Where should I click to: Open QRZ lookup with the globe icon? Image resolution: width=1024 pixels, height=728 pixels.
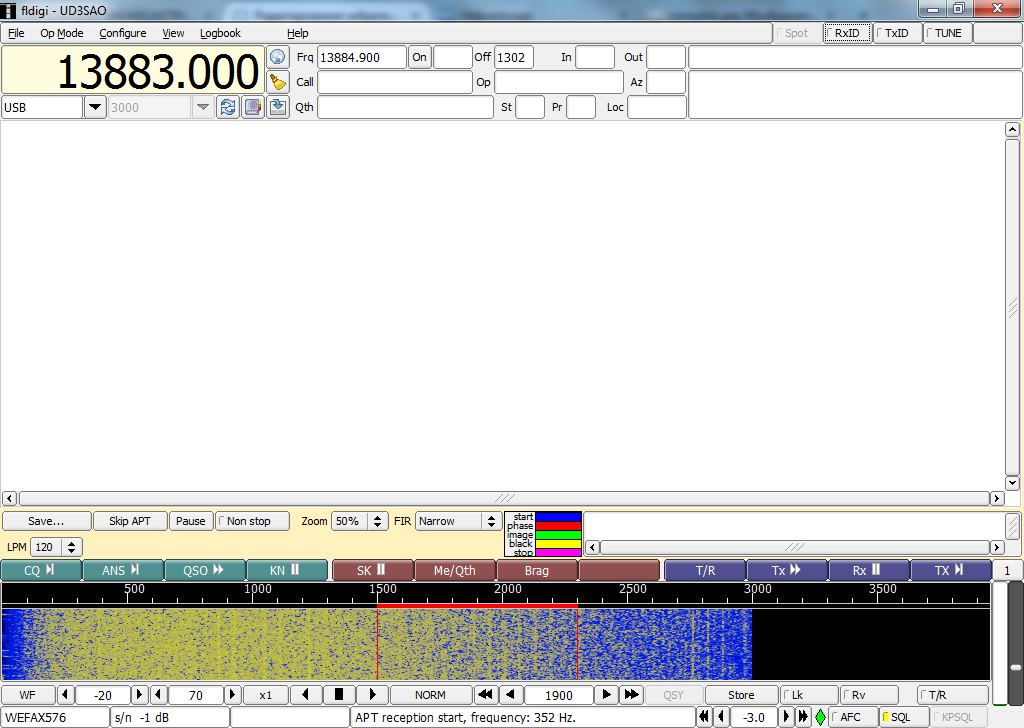(x=280, y=57)
